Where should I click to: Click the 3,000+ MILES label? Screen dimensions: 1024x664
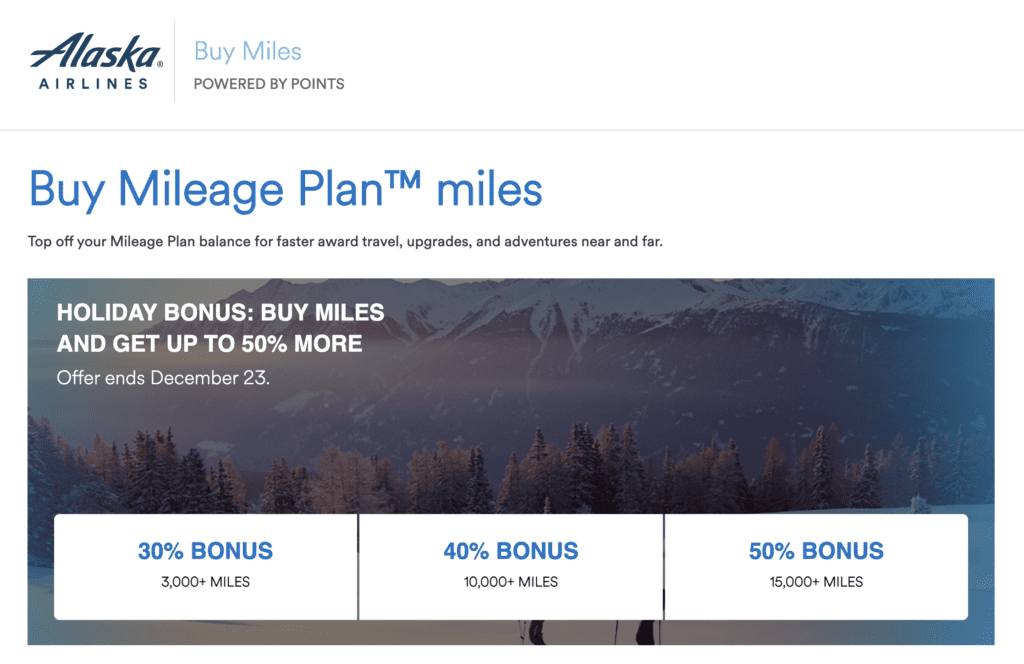point(205,582)
